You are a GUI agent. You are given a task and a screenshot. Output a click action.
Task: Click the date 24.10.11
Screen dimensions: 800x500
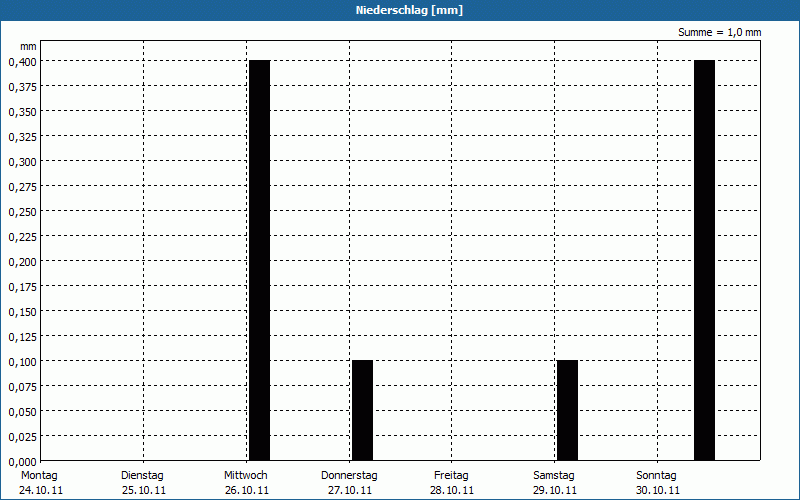click(41, 490)
